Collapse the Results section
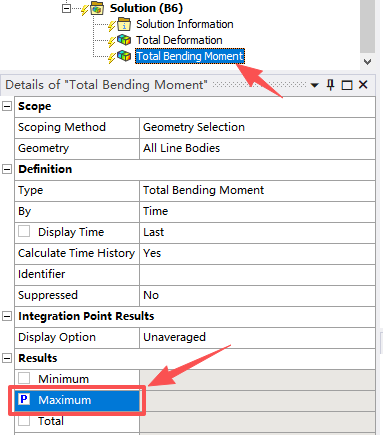The height and width of the screenshot is (435, 383). click(7, 358)
